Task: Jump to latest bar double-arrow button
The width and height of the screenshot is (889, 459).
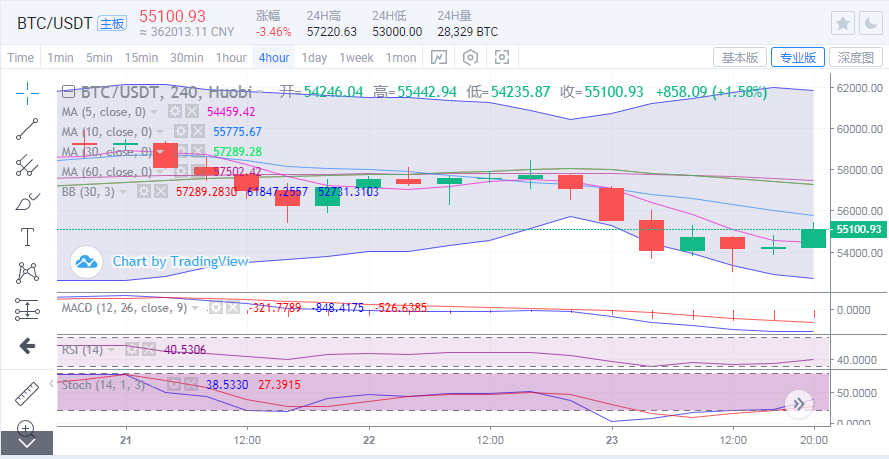Action: (799, 404)
